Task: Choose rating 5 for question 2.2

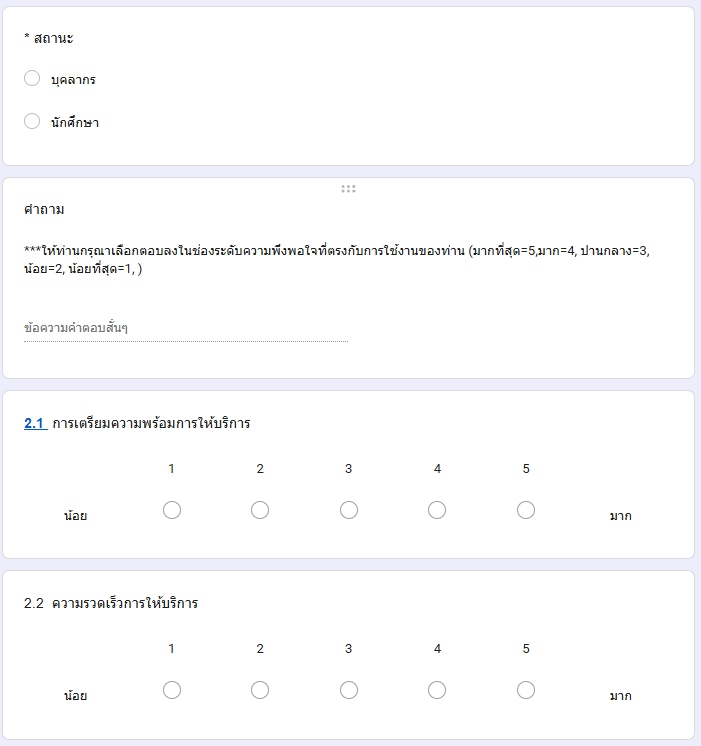Action: tap(526, 690)
